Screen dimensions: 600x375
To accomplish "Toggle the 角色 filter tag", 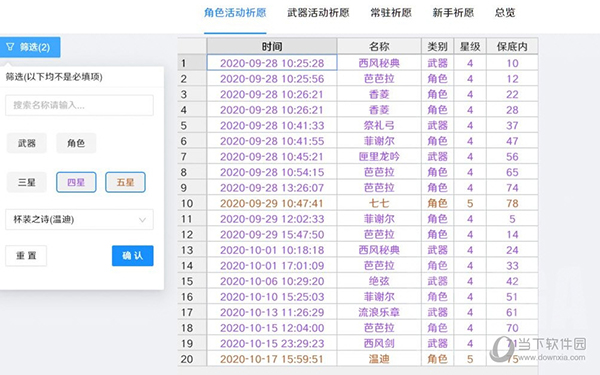I will tap(76, 143).
